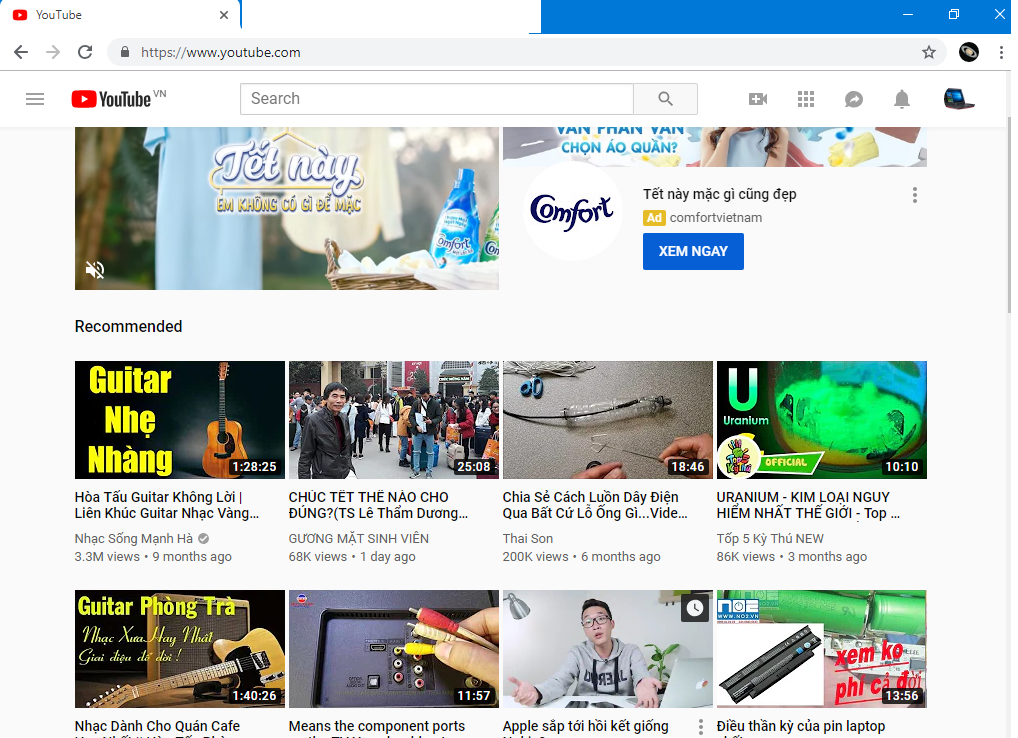Select the YouTube browser tab

(120, 15)
